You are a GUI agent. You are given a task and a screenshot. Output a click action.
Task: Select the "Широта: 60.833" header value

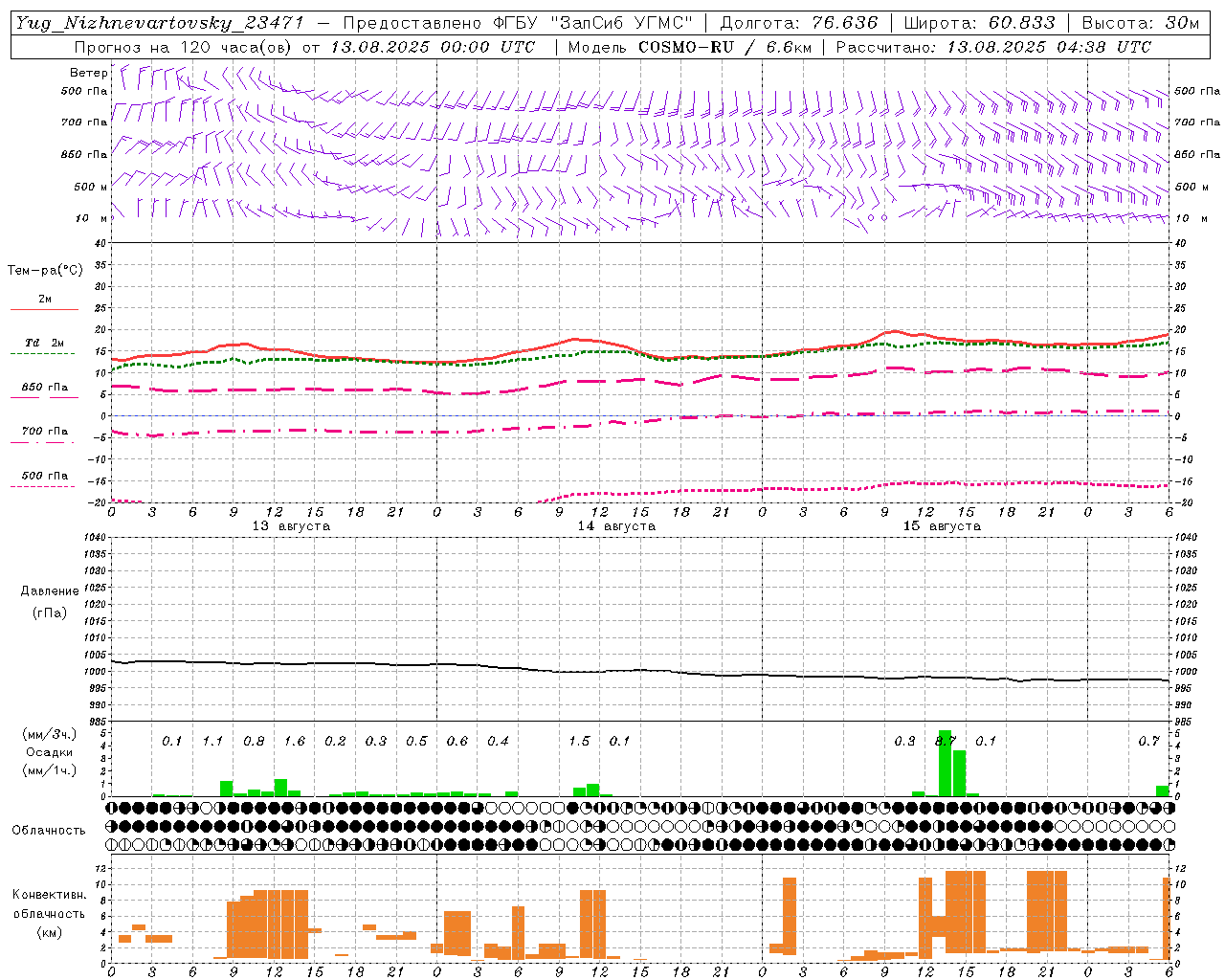point(979,23)
